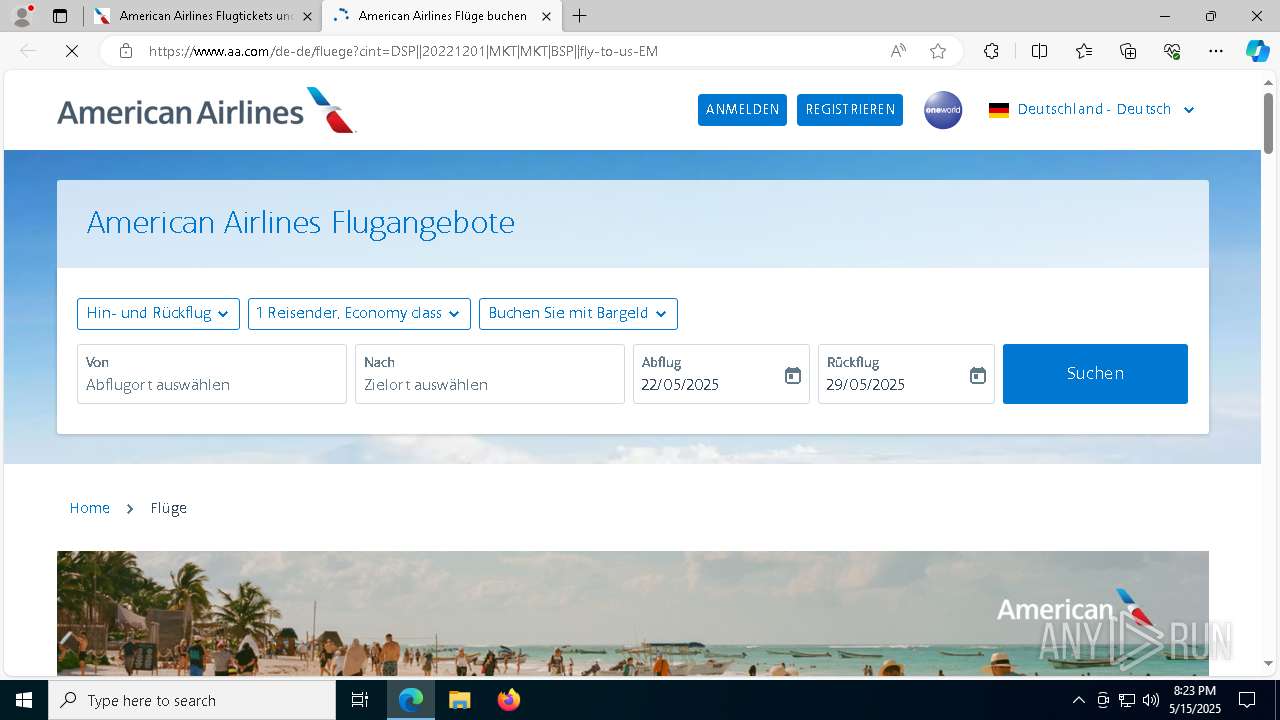Click the ANMELDEN button
The height and width of the screenshot is (720, 1280).
742,110
